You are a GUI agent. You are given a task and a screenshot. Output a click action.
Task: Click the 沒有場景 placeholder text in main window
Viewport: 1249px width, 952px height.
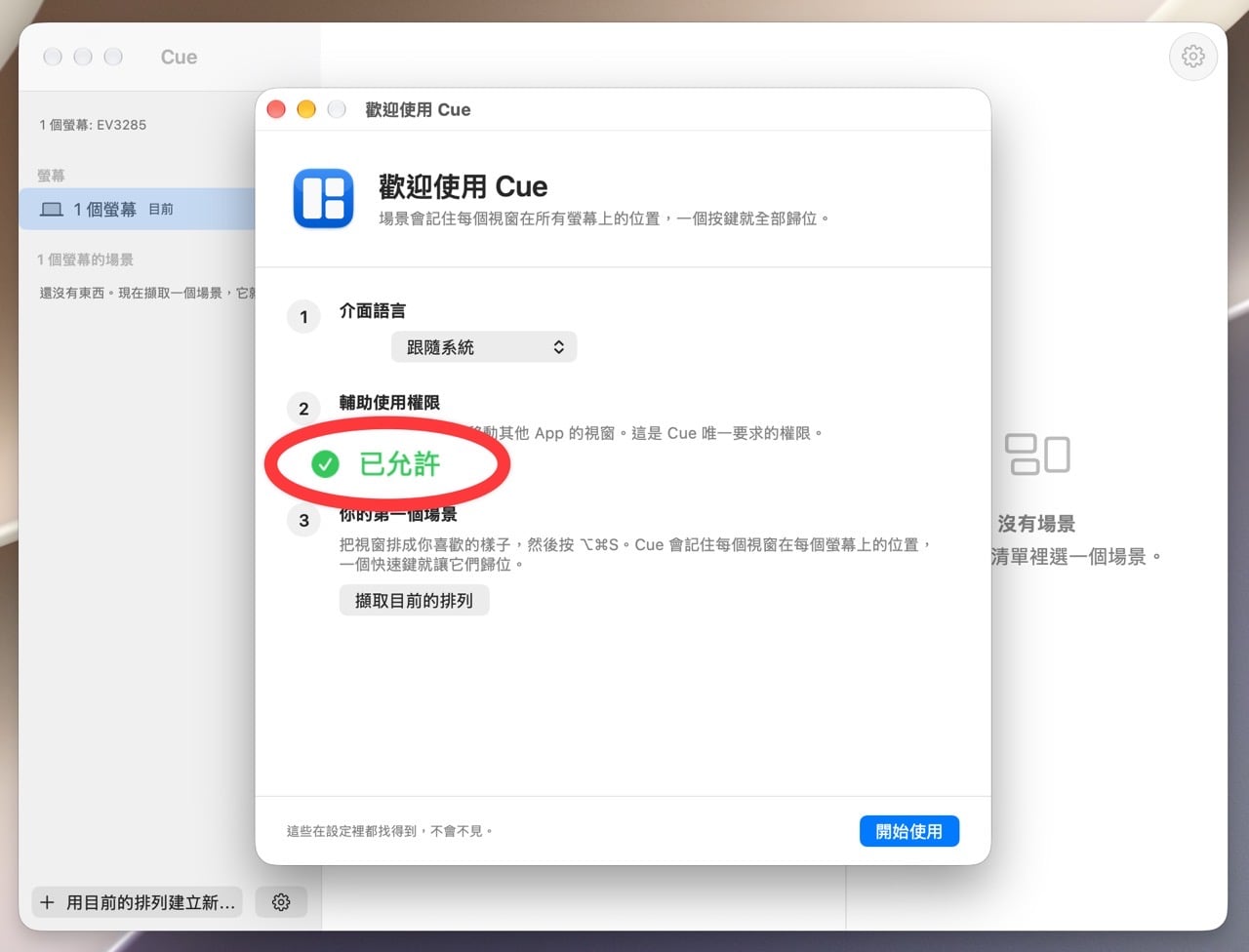tap(1036, 524)
